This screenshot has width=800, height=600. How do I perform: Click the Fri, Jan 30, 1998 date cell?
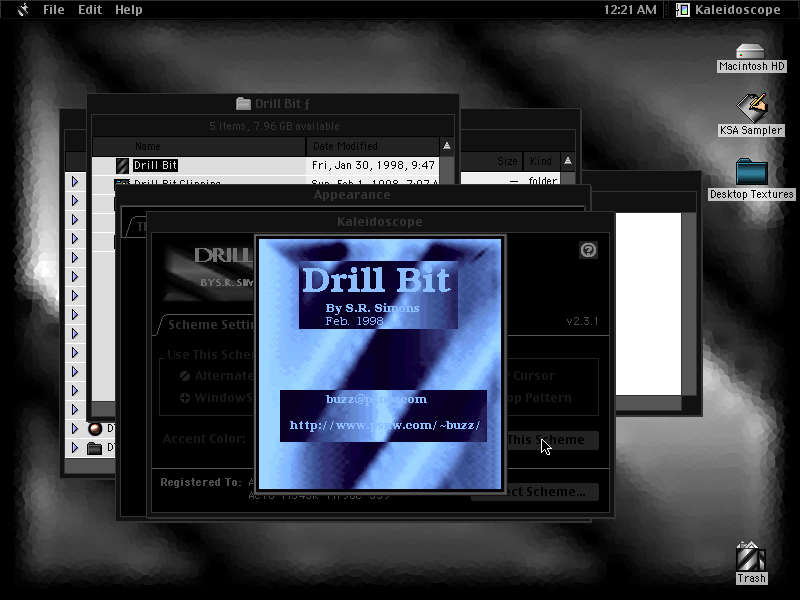373,165
